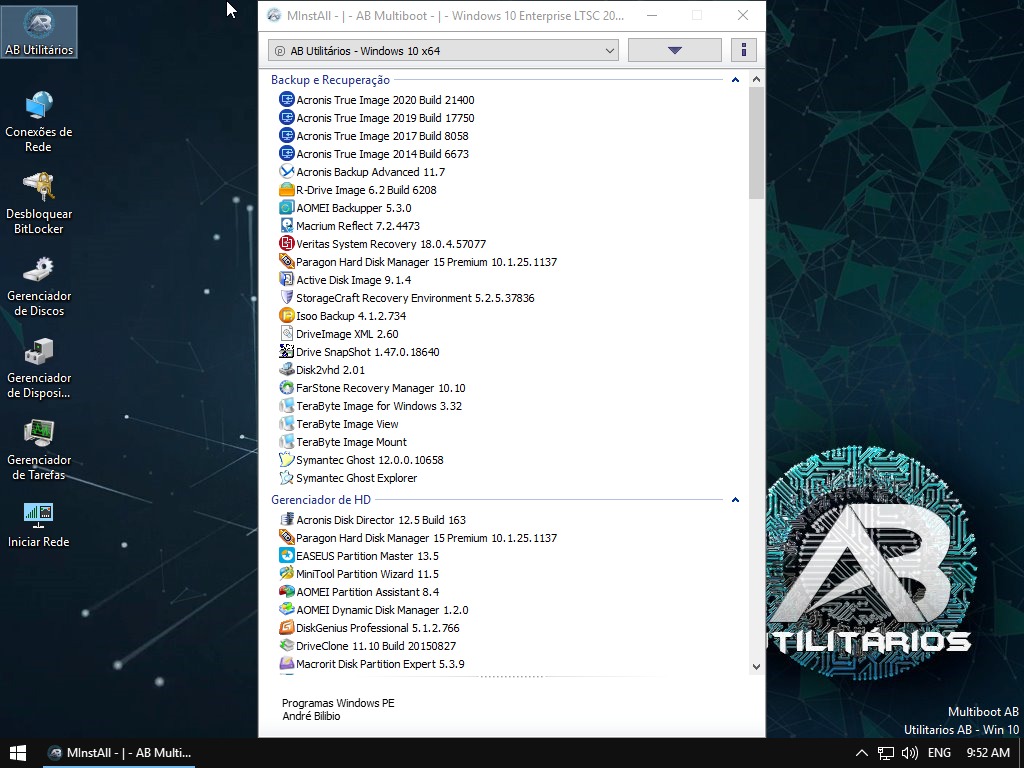Click the FarStone Recovery Manager icon
Screen dimensions: 1024x768
pyautogui.click(x=287, y=387)
